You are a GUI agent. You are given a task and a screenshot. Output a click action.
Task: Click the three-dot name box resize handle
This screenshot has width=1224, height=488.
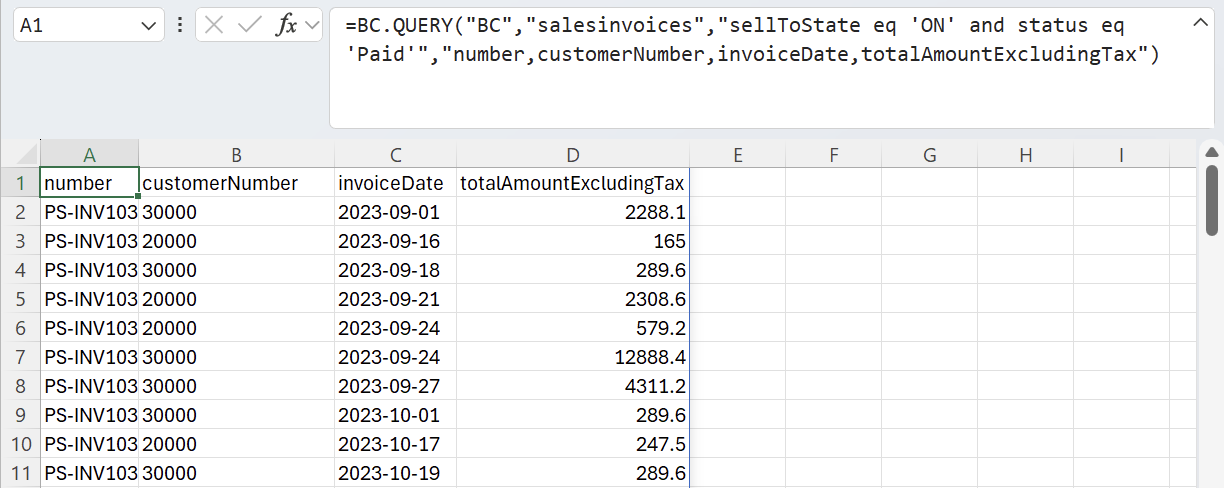click(179, 26)
